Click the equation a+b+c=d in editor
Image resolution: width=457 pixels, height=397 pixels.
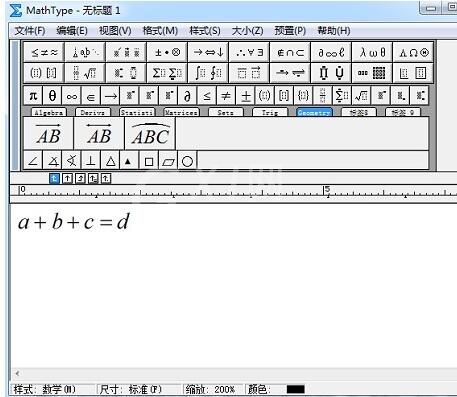(x=73, y=222)
